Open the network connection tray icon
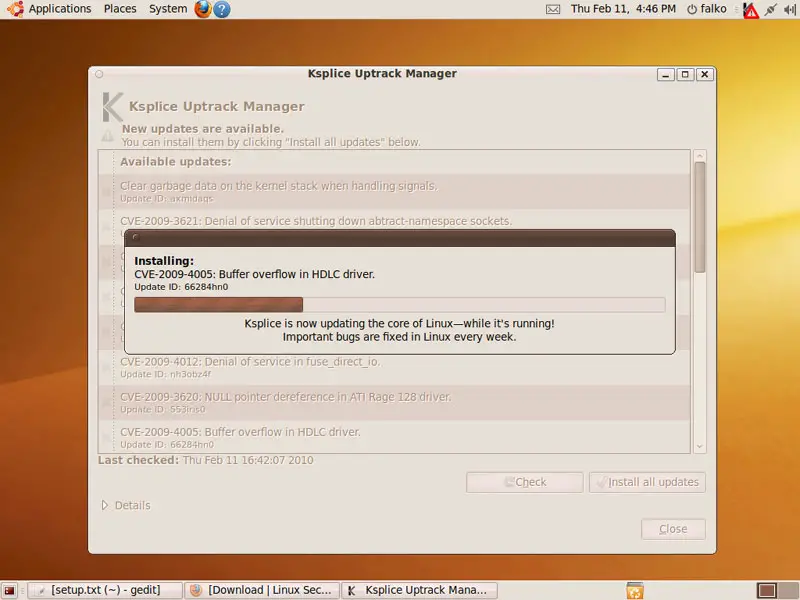The width and height of the screenshot is (800, 600). [770, 9]
